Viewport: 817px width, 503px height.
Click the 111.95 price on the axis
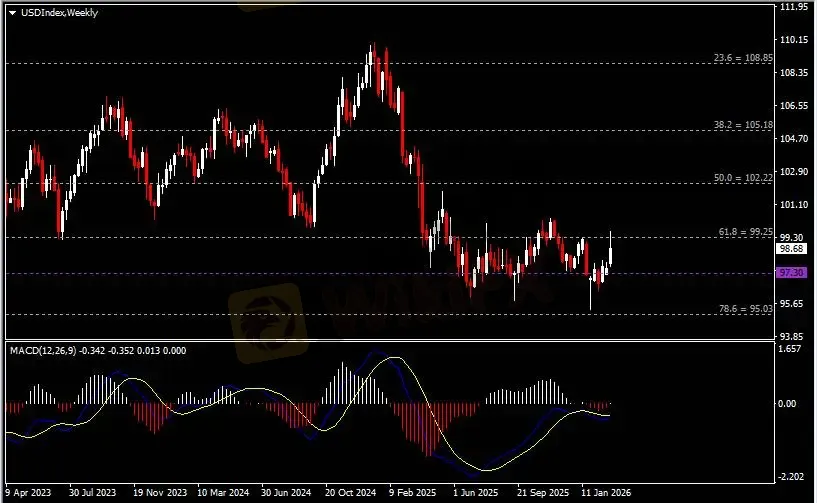pyautogui.click(x=794, y=6)
